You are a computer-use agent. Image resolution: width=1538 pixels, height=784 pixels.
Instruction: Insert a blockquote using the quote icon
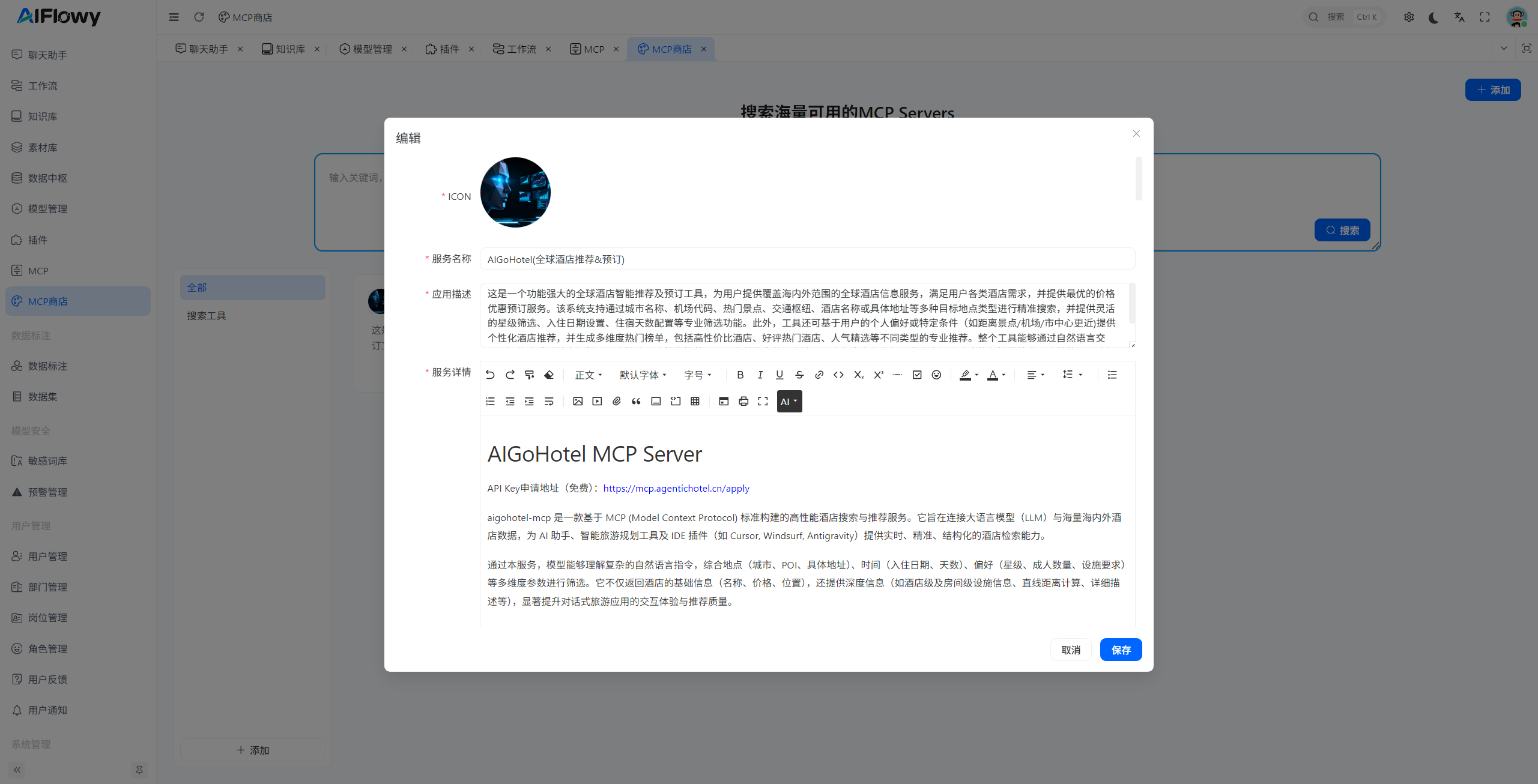click(x=636, y=401)
